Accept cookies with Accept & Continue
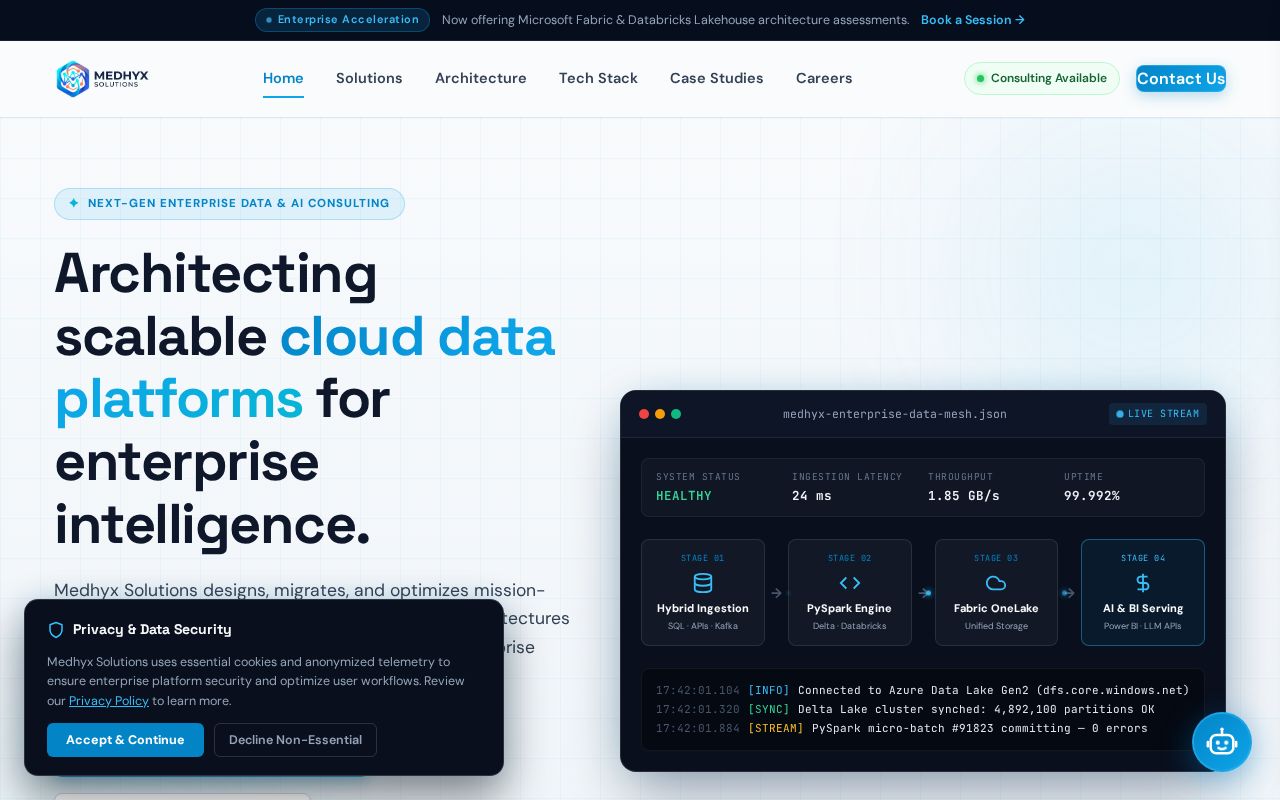1280x800 pixels. click(125, 740)
